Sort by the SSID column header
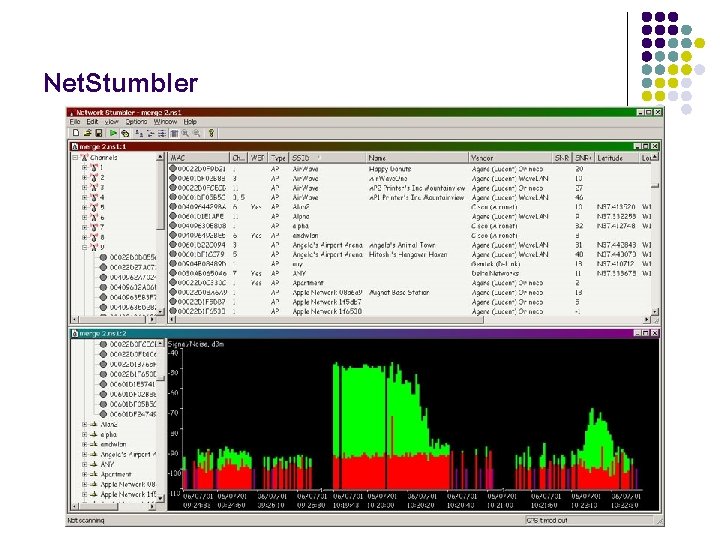 click(x=327, y=158)
